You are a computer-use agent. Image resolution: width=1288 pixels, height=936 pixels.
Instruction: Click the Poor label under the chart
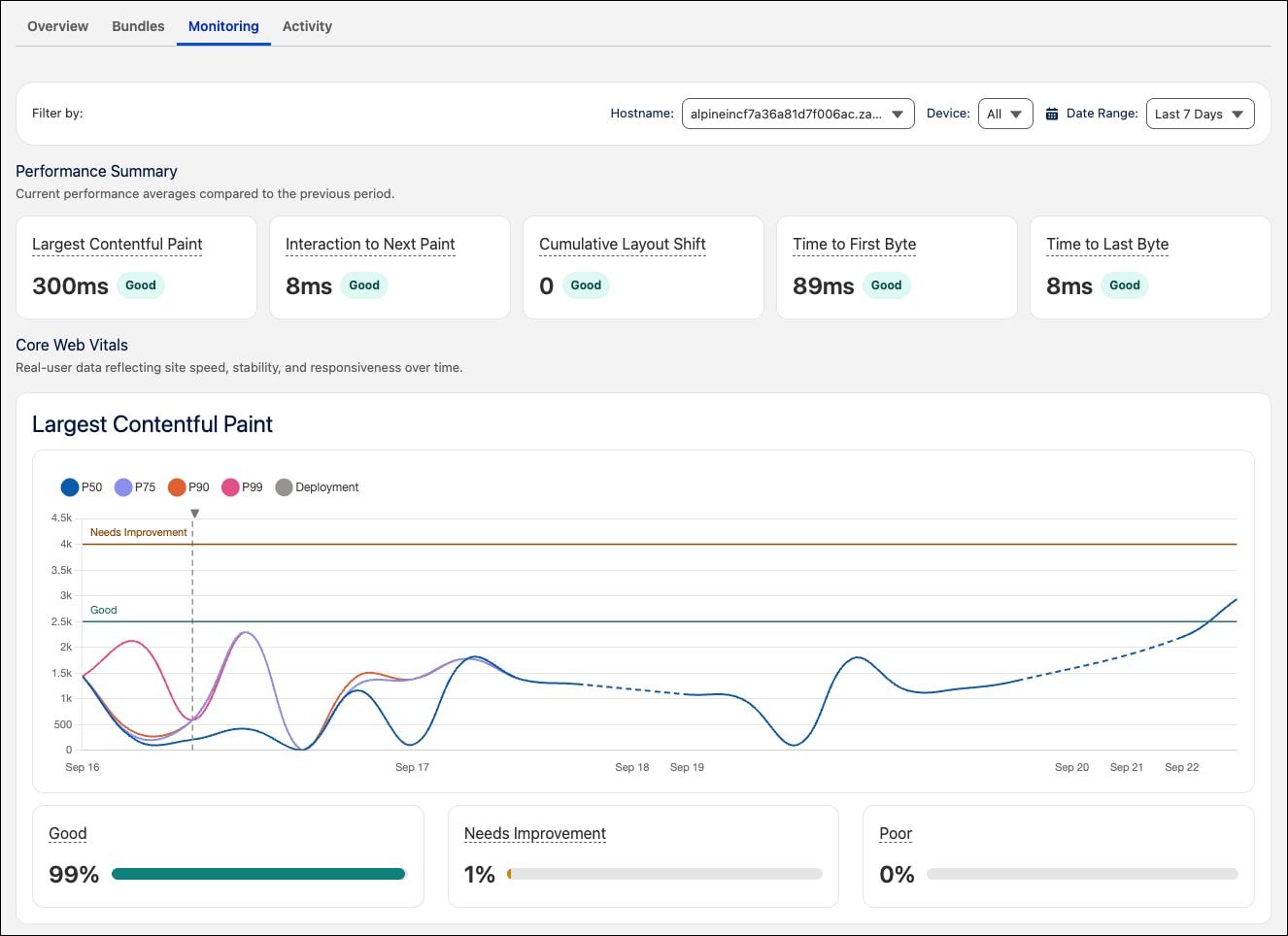click(x=896, y=834)
